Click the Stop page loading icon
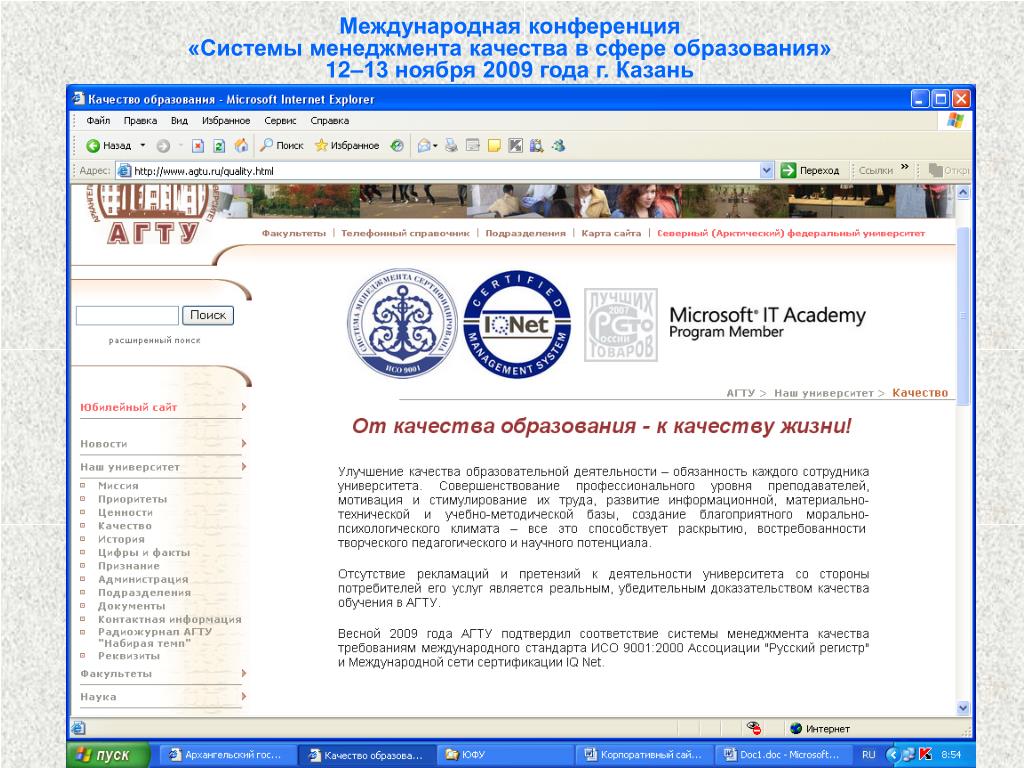The width and height of the screenshot is (1024, 768). tap(198, 146)
